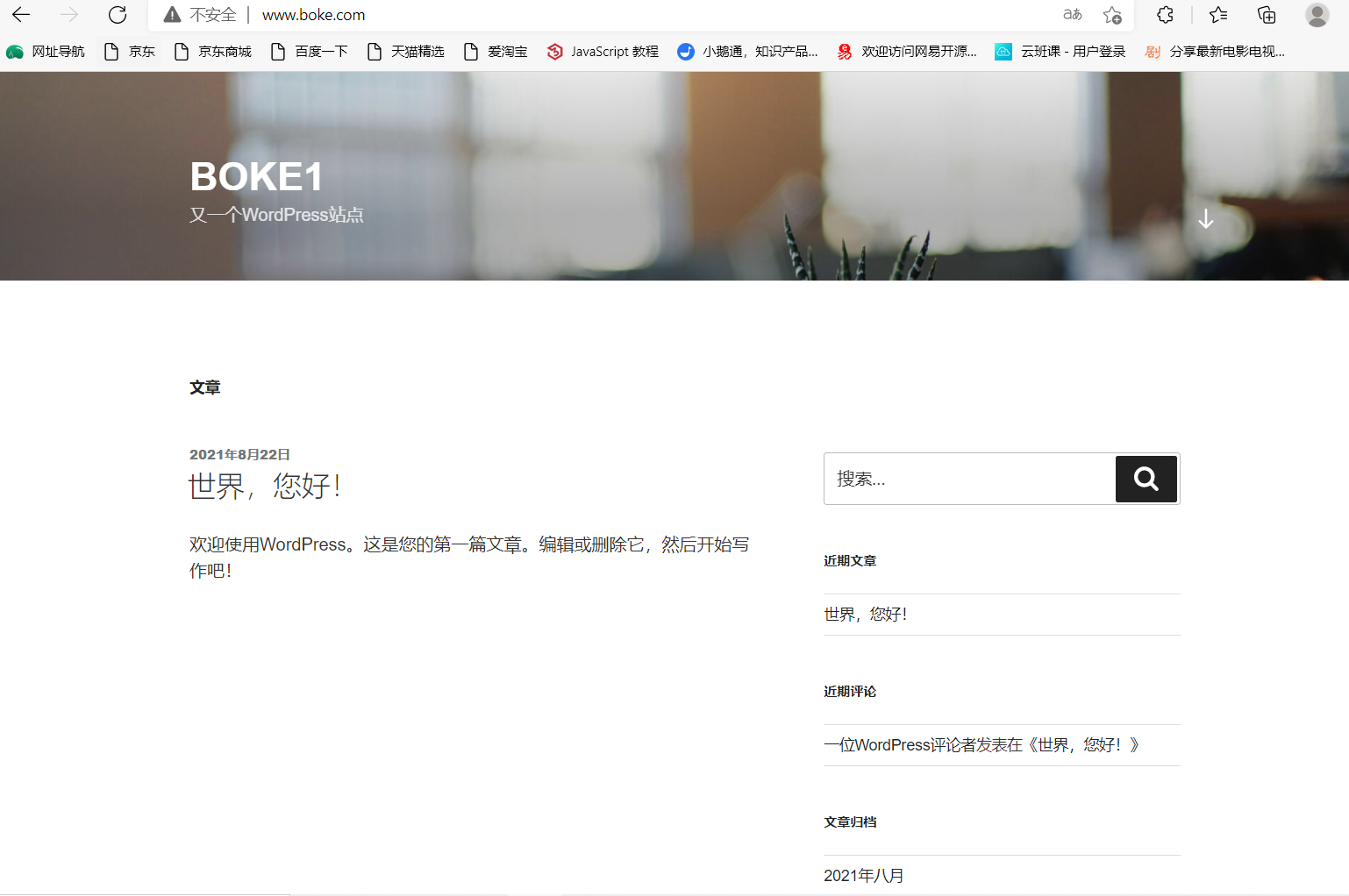The image size is (1349, 896).
Task: Click the recent comment about 世界，您好!
Action: pos(980,744)
